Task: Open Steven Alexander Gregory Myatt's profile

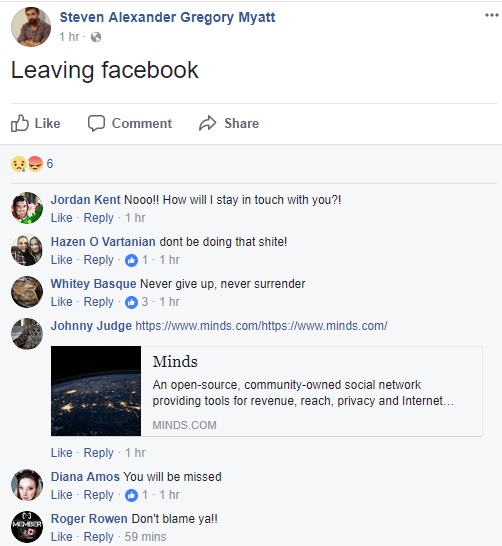Action: [x=167, y=17]
